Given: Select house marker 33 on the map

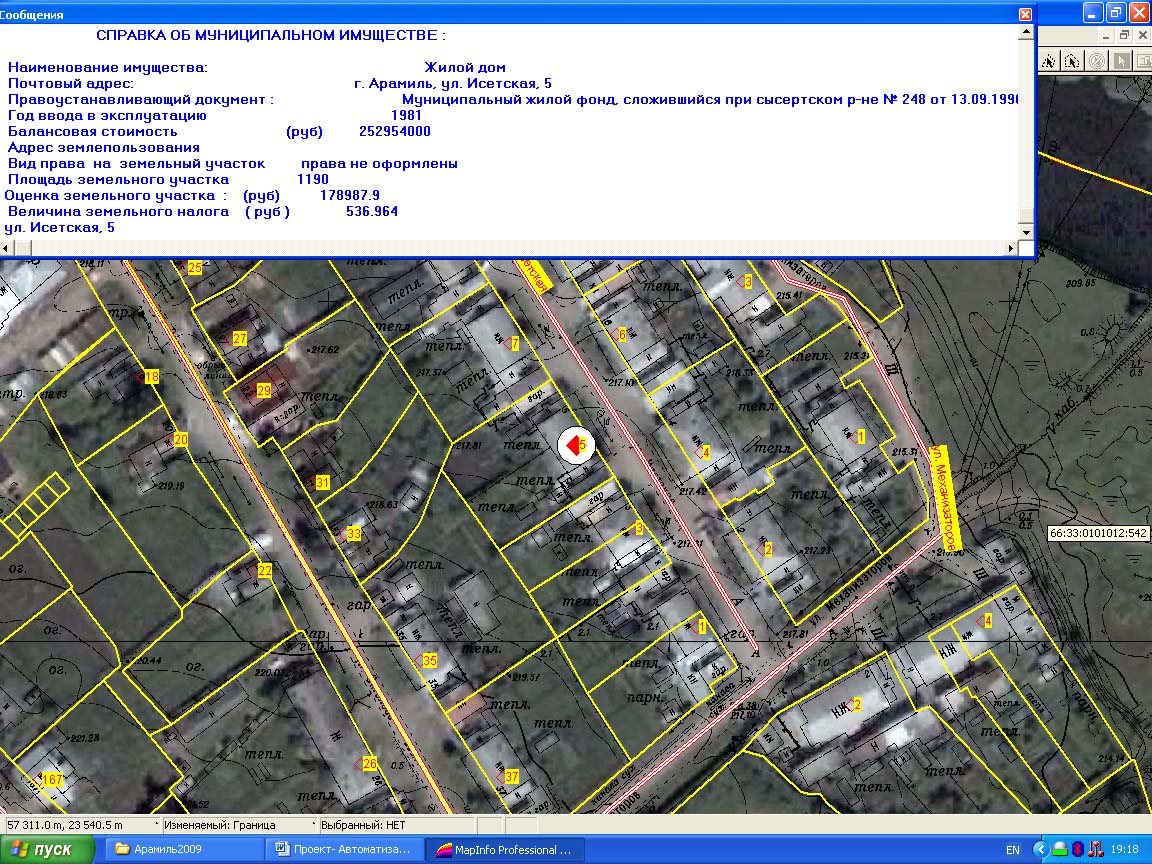Looking at the screenshot, I should 350,533.
